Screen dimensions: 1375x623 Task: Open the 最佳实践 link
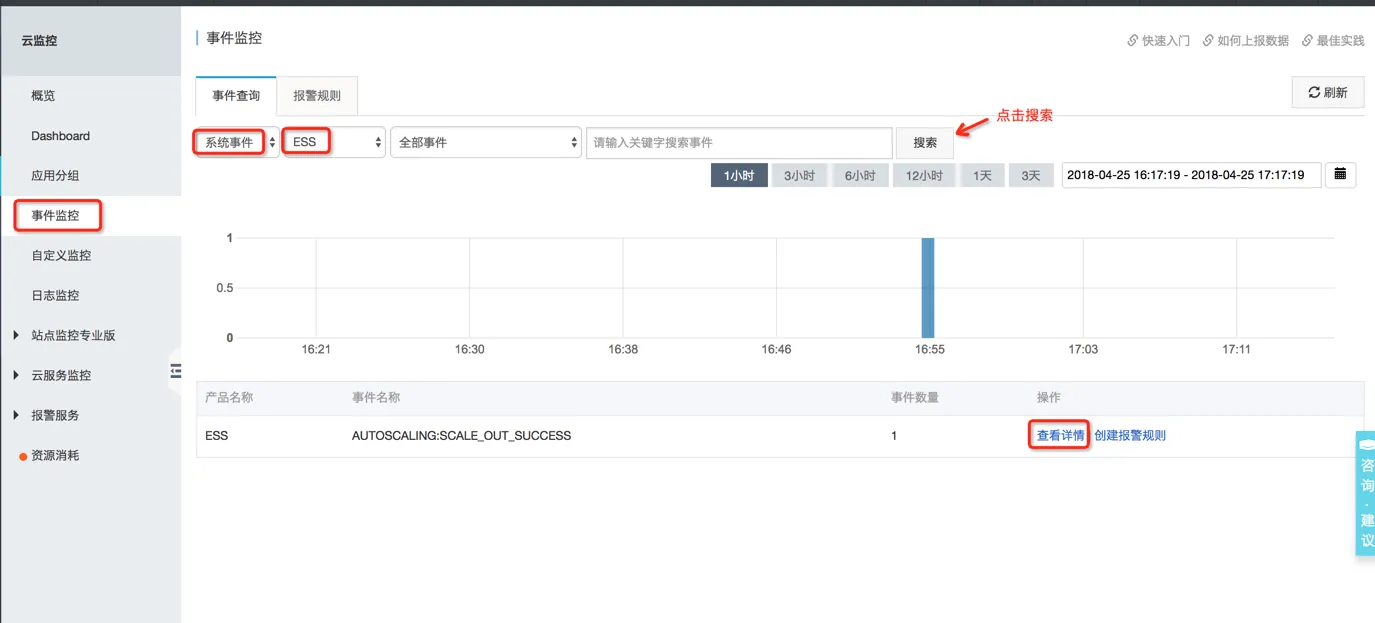[1333, 41]
